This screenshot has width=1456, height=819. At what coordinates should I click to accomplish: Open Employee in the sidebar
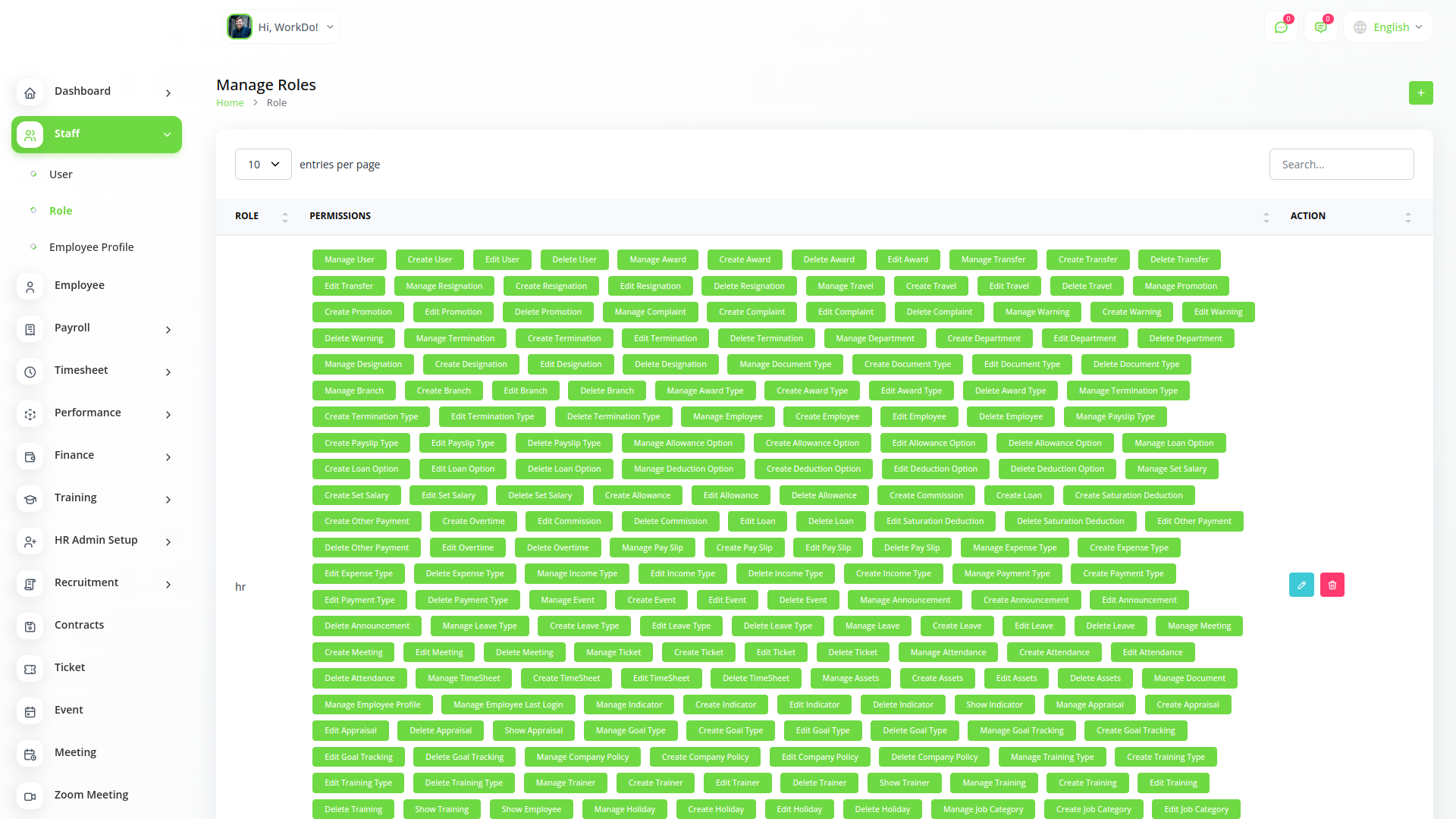coord(80,285)
